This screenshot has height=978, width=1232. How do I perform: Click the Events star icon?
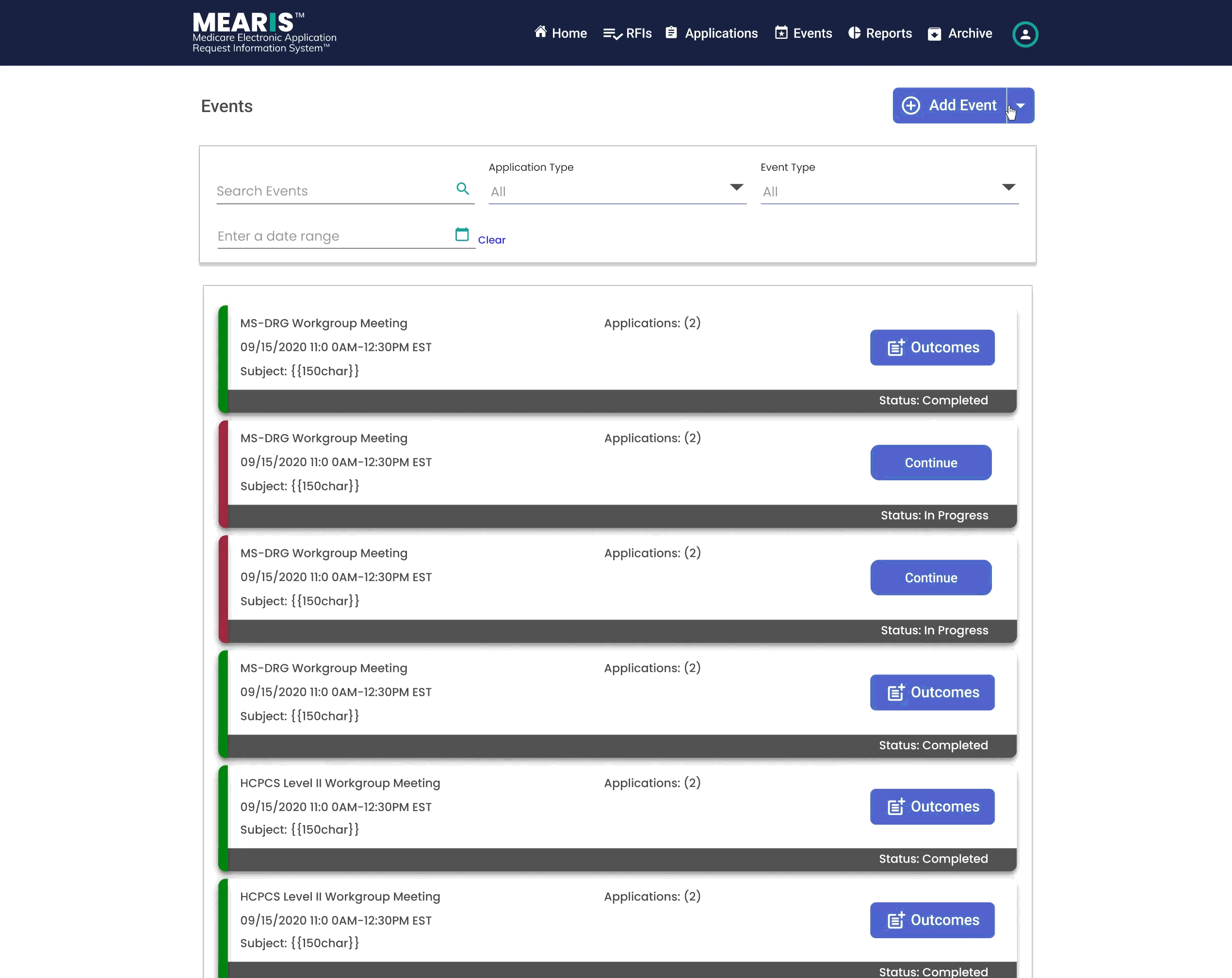(781, 33)
